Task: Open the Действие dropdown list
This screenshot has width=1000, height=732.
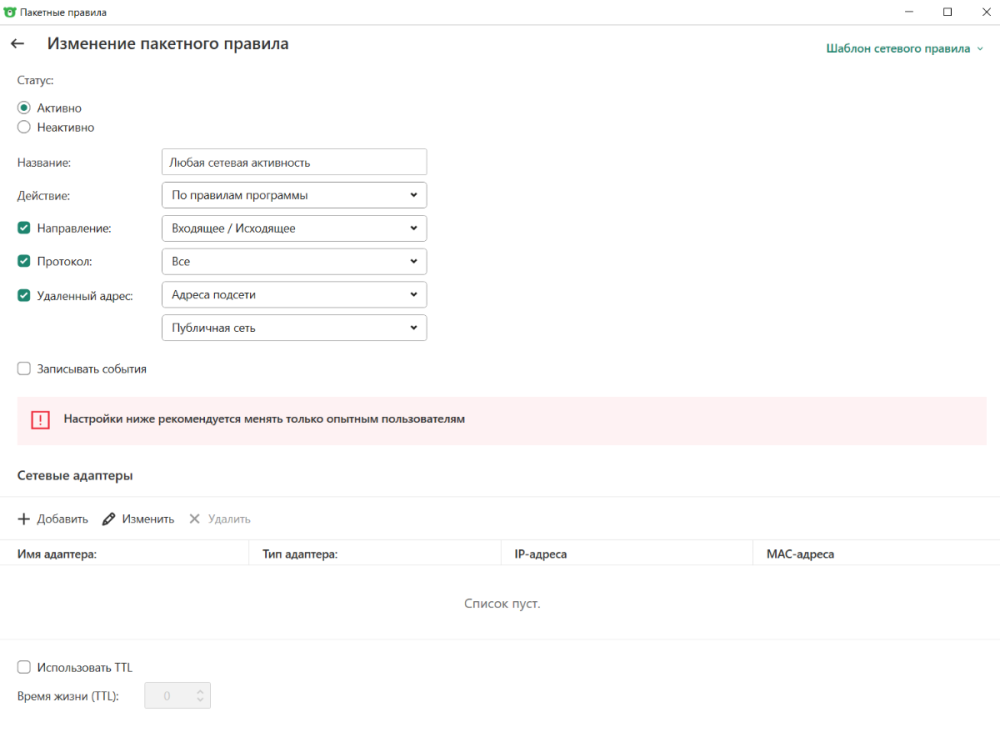Action: click(x=294, y=195)
